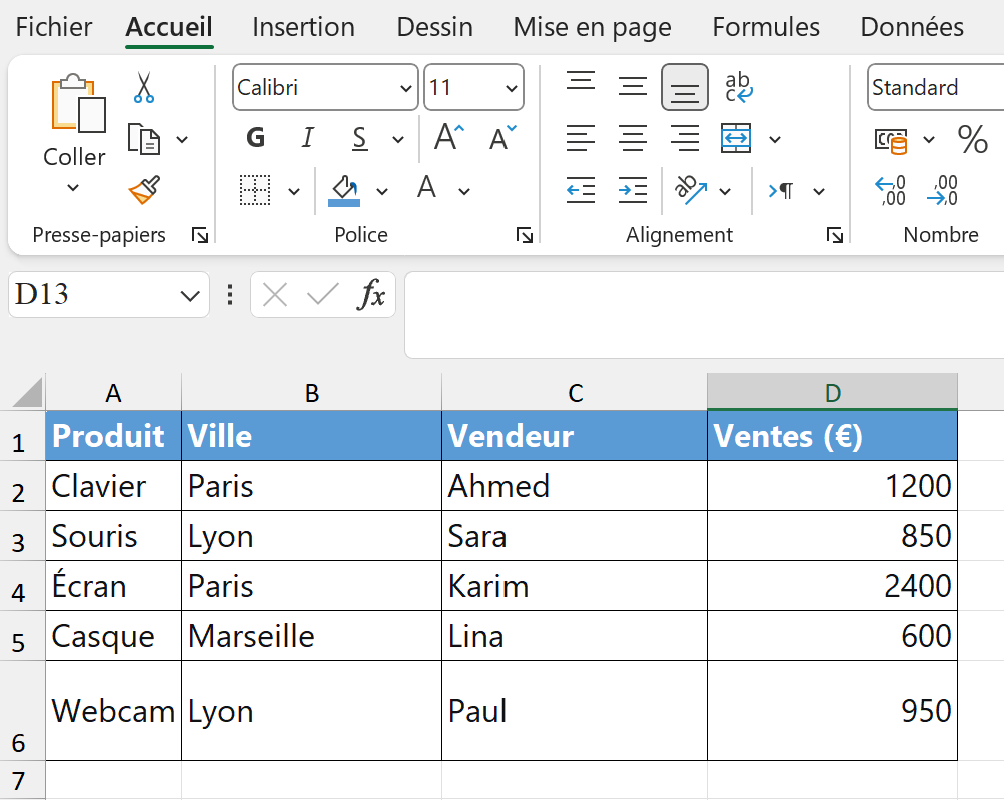Open borders dropdown arrow
1004x800 pixels.
[x=294, y=191]
